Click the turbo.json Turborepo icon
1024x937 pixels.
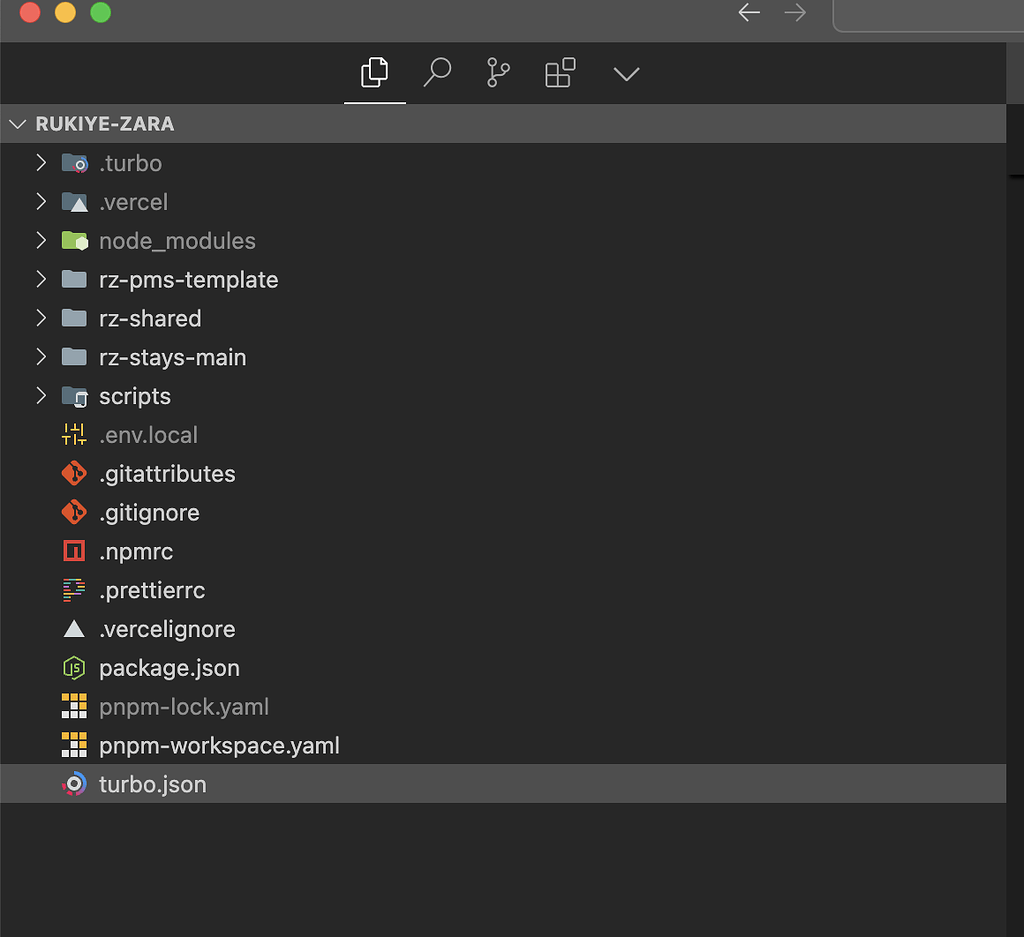74,784
